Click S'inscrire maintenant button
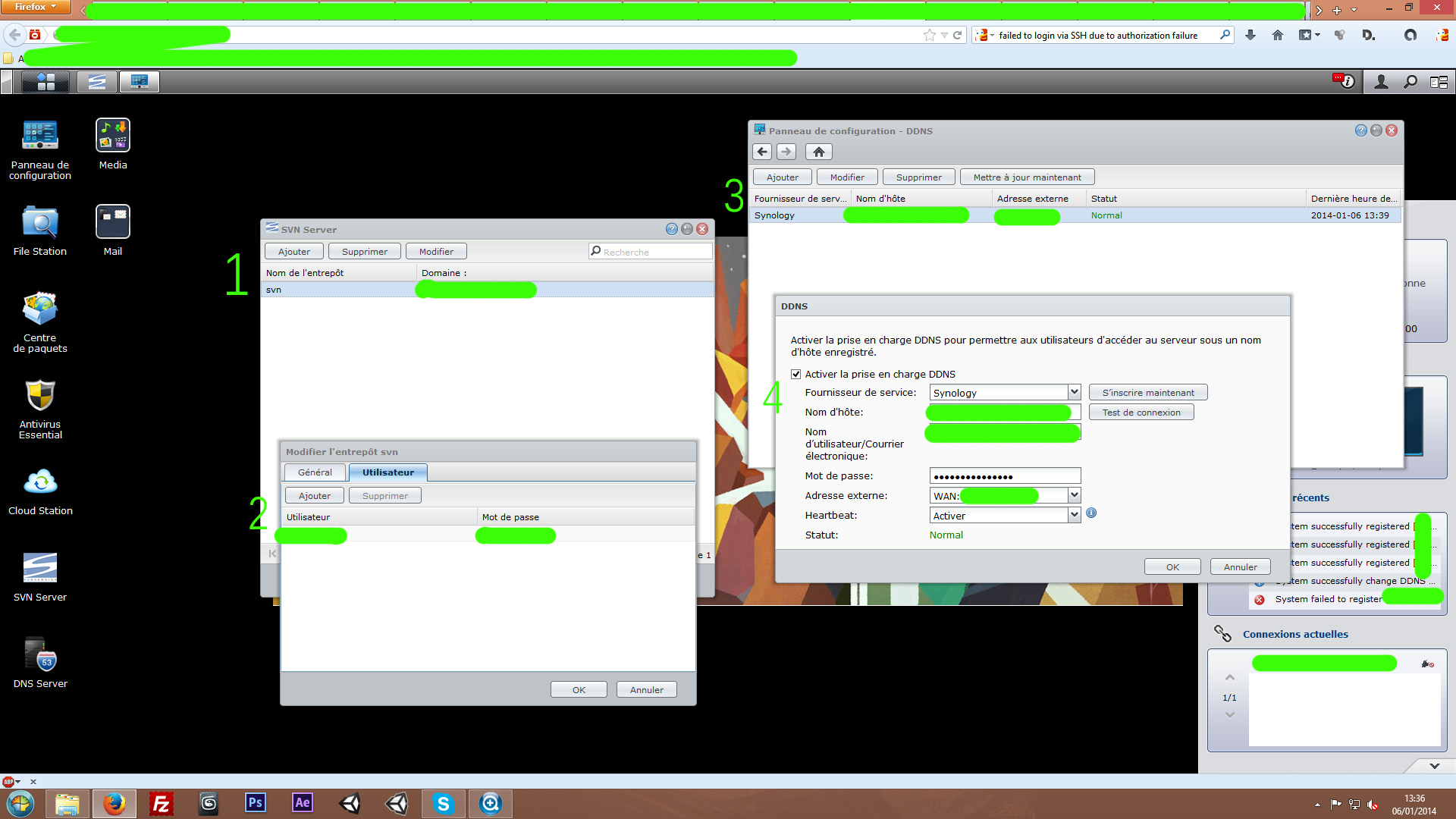The width and height of the screenshot is (1456, 819). 1148,393
